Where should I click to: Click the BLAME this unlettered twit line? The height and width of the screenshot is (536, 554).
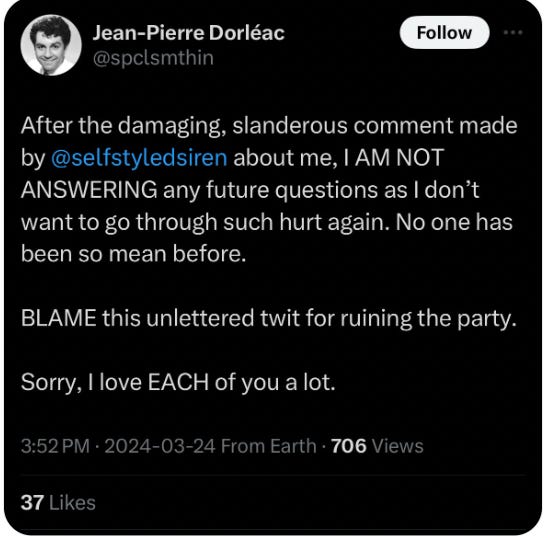(x=269, y=318)
